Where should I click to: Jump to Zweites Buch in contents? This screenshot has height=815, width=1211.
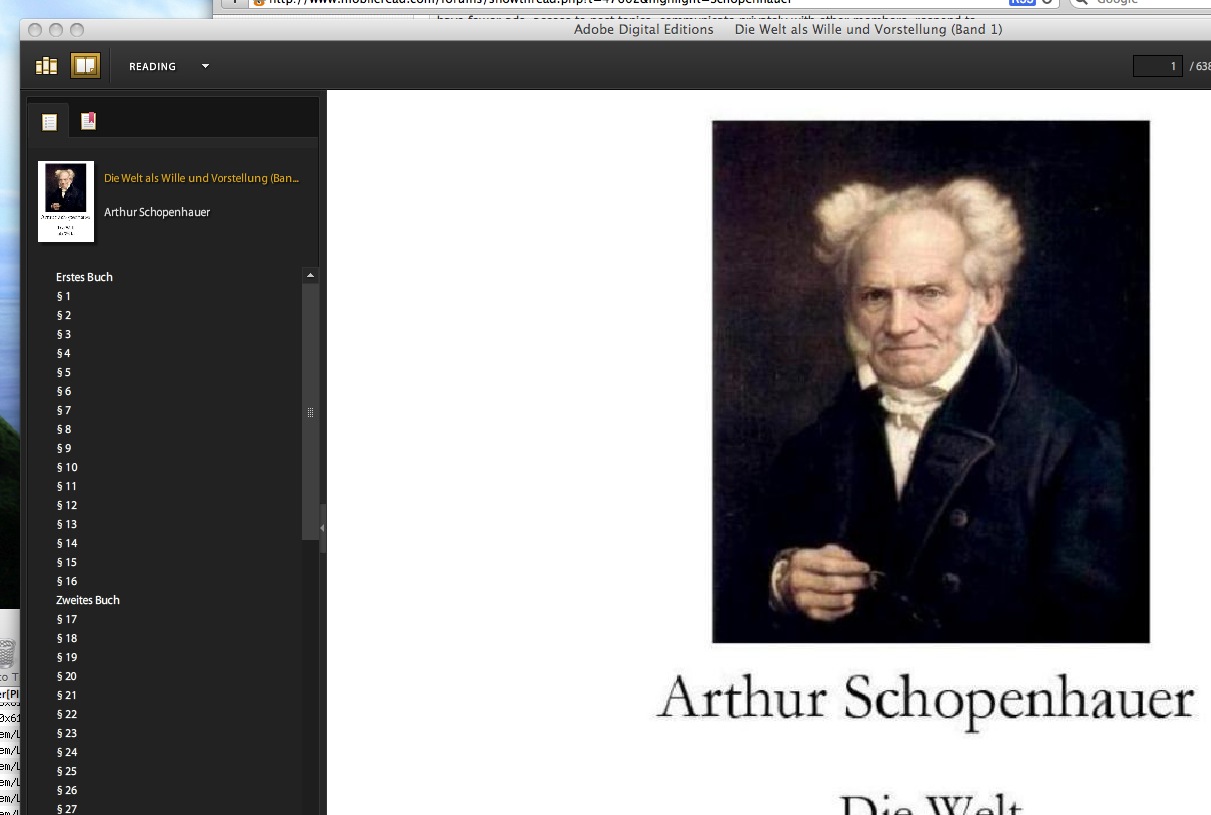click(x=88, y=600)
